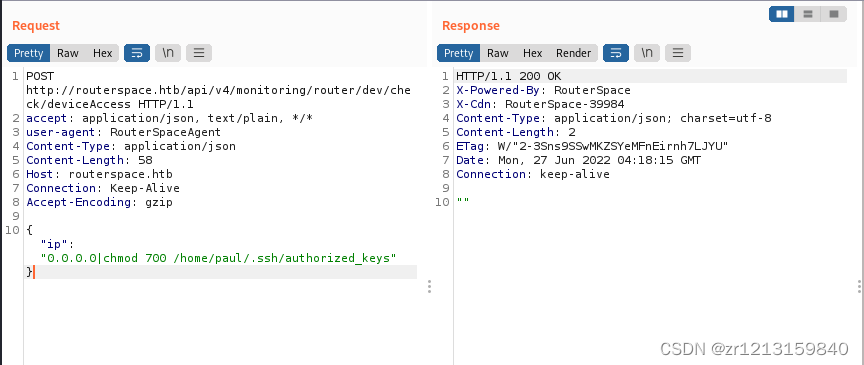This screenshot has width=864, height=365.
Task: Open the Response panel hamburger menu
Action: point(678,53)
